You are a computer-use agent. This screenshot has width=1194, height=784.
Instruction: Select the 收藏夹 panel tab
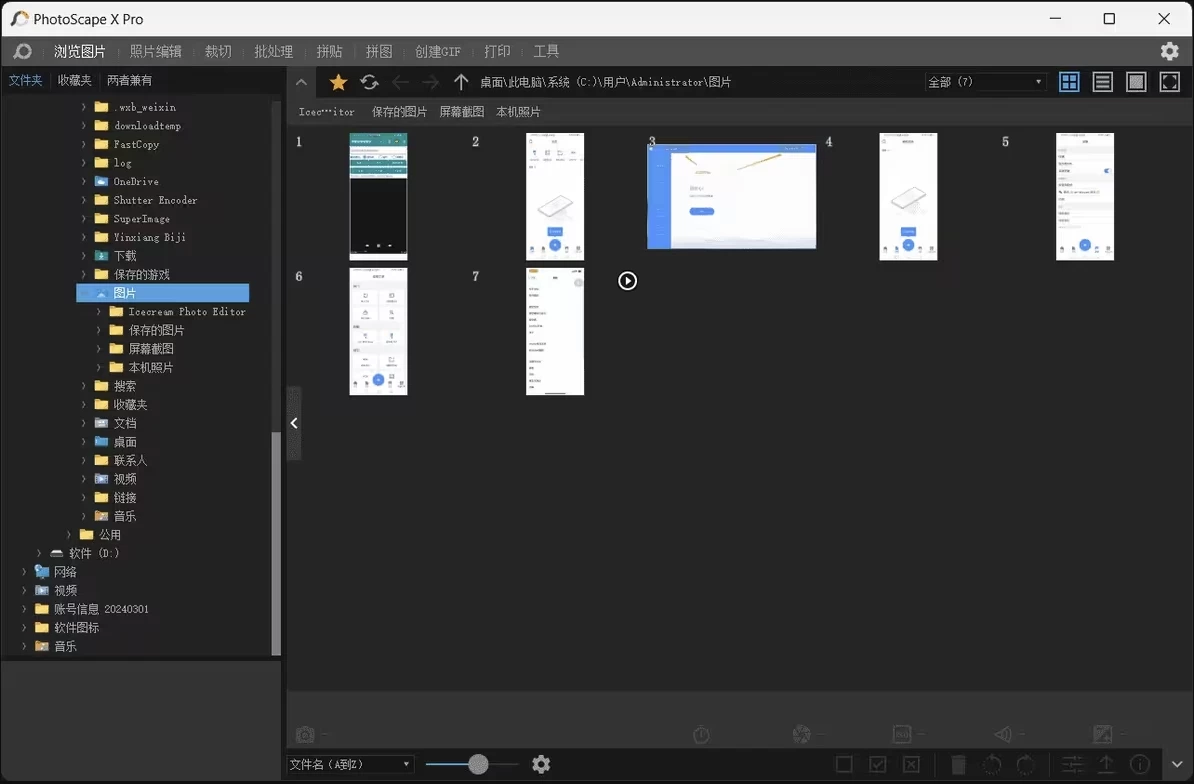pyautogui.click(x=74, y=80)
